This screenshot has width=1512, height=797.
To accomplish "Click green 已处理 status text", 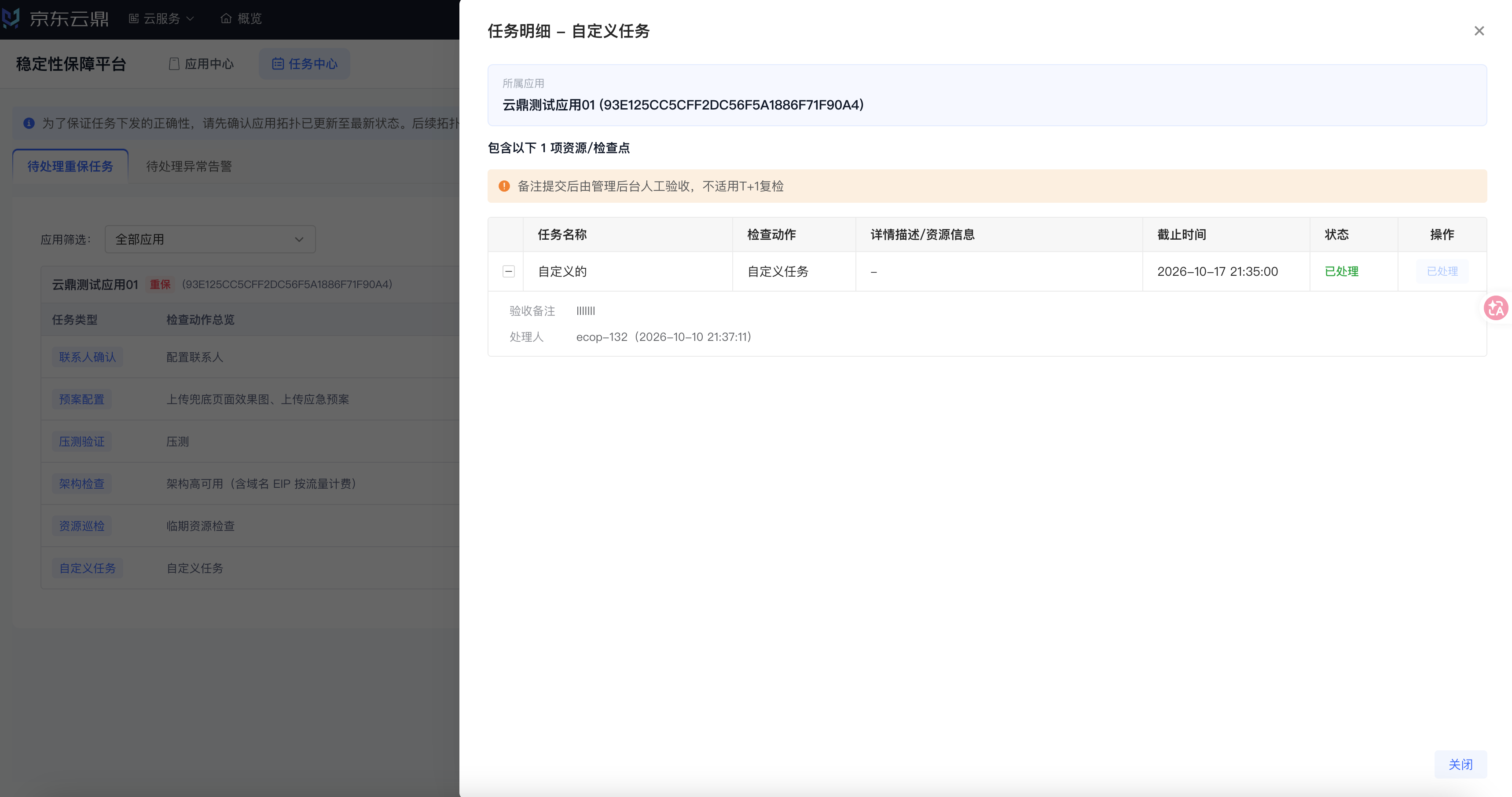I will pos(1341,271).
